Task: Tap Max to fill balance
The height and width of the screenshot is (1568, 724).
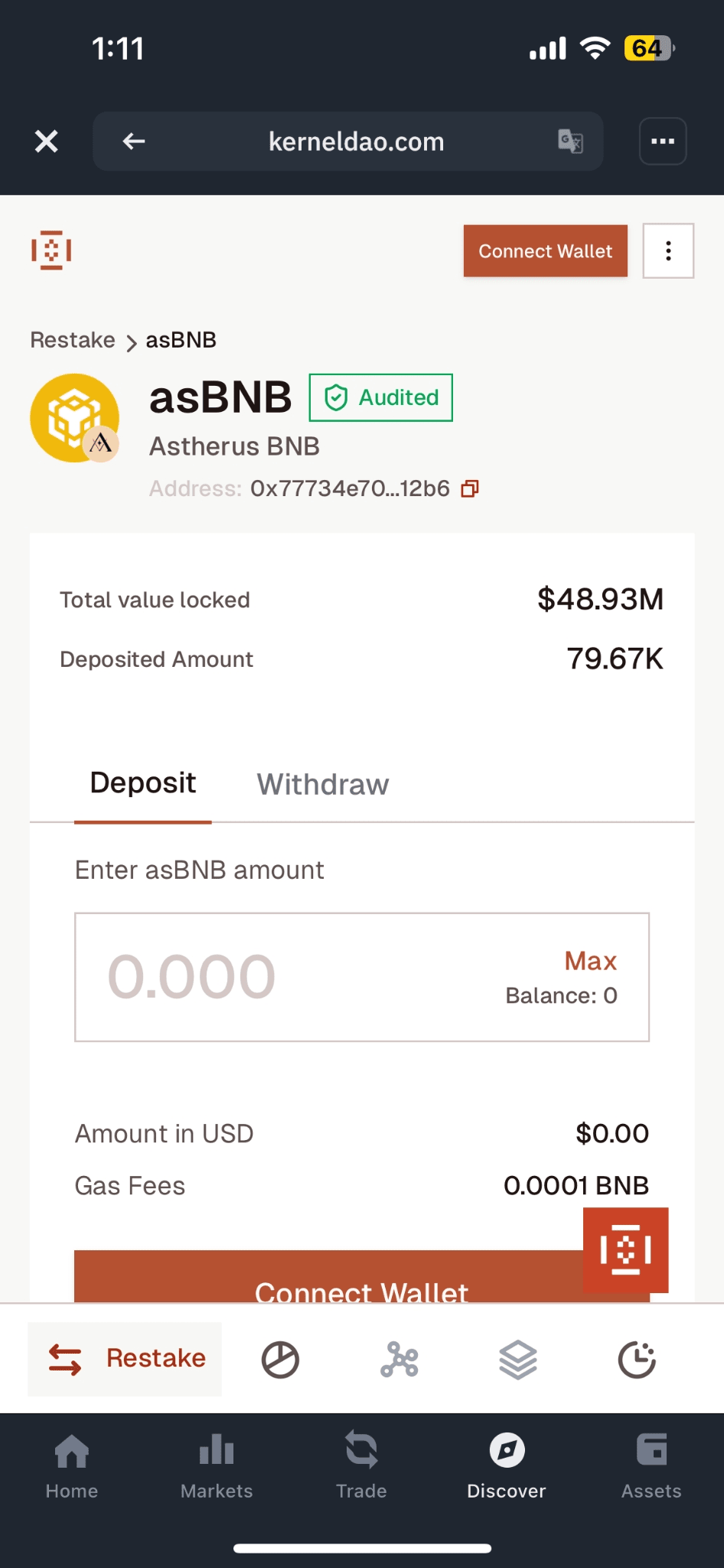Action: click(591, 961)
